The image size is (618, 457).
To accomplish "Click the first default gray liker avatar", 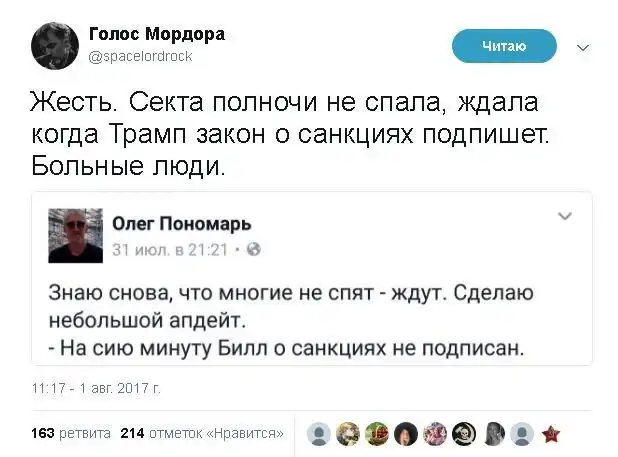I will point(319,433).
